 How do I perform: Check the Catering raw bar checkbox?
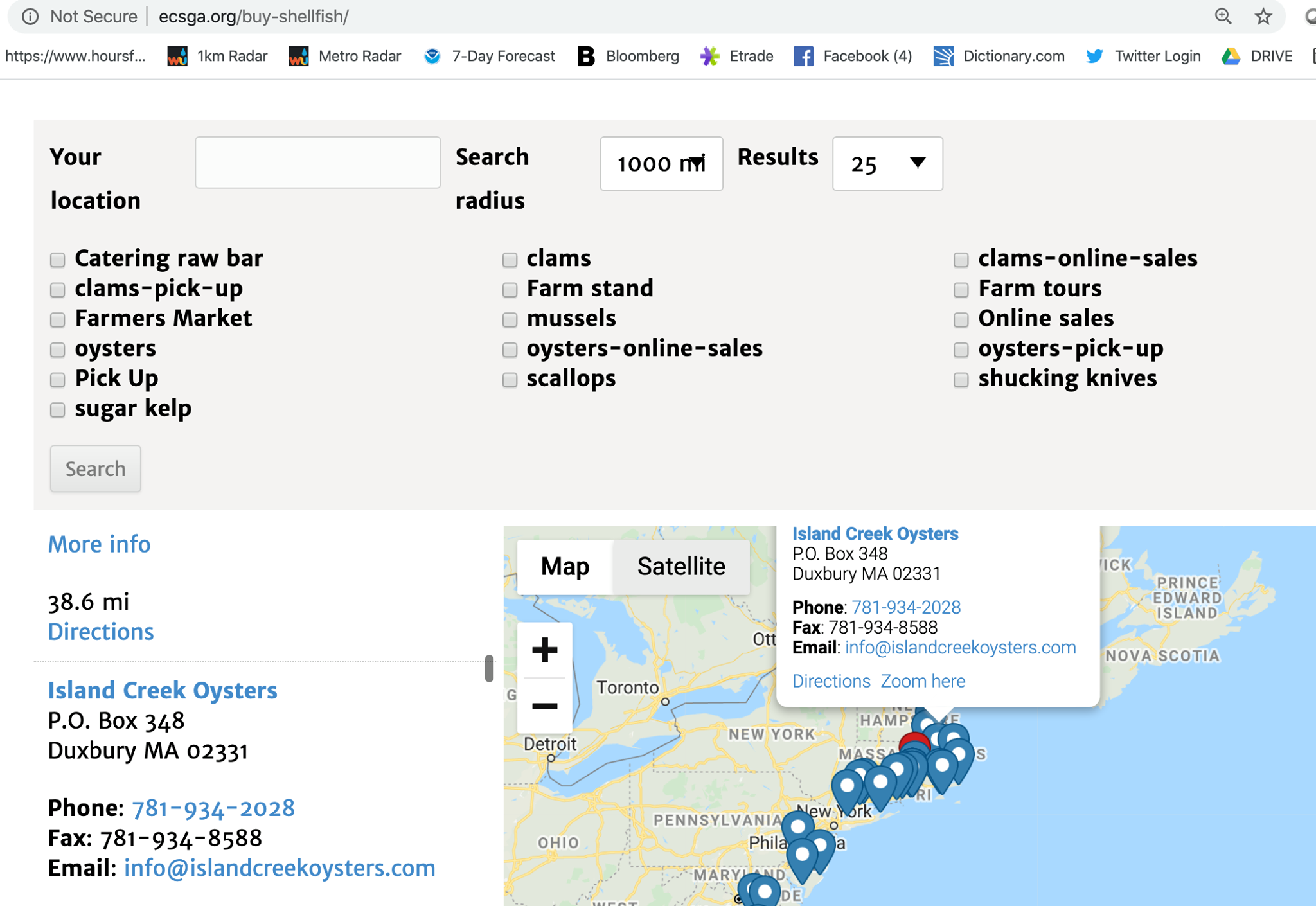coord(58,260)
